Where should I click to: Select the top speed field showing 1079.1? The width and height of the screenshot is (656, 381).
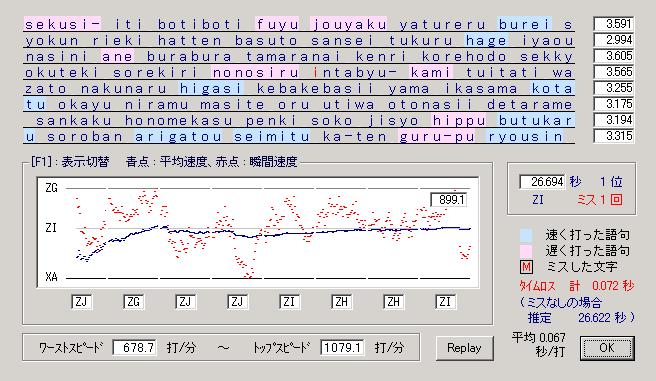[342, 348]
